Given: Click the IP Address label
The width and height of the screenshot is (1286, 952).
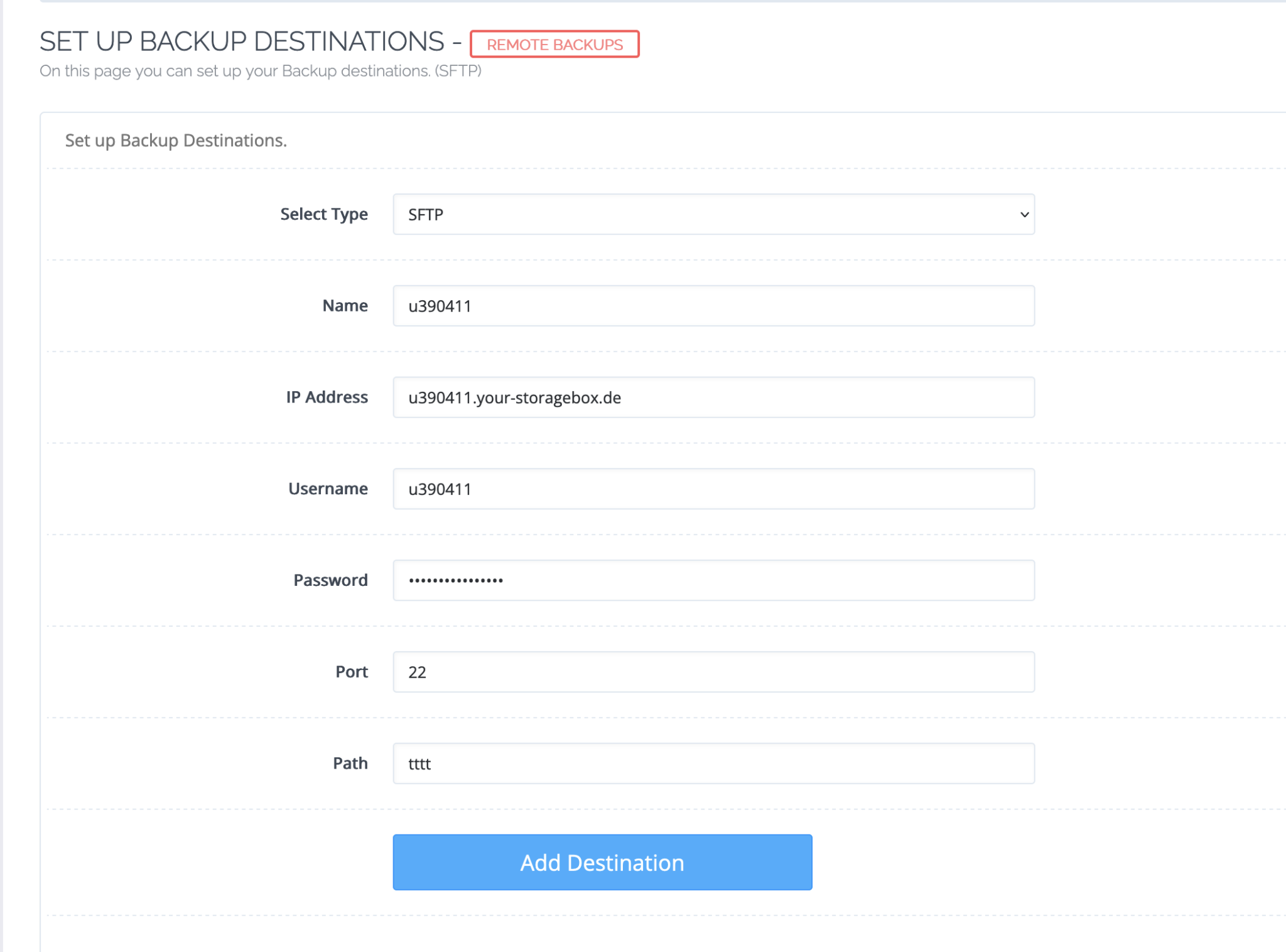Looking at the screenshot, I should pos(326,397).
